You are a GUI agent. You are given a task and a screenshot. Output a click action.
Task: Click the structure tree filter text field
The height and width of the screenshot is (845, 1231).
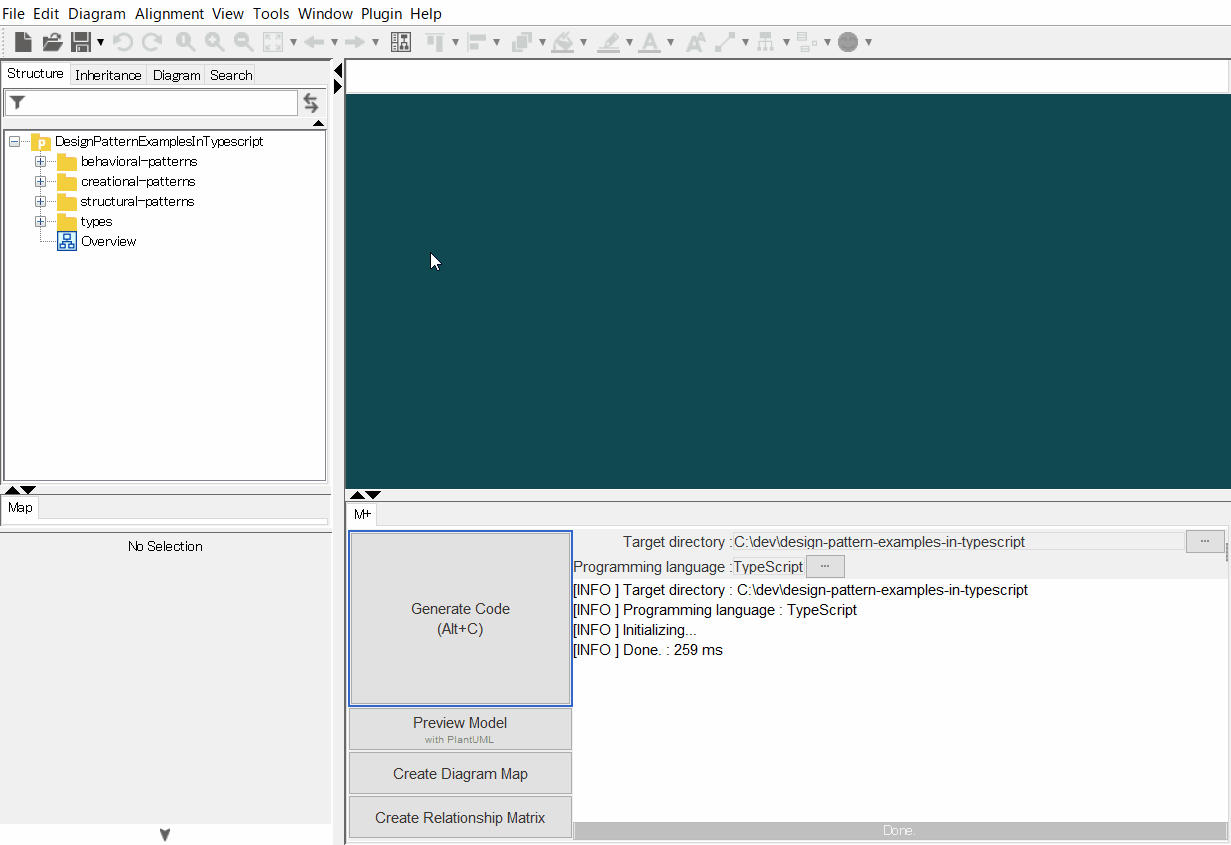(151, 103)
